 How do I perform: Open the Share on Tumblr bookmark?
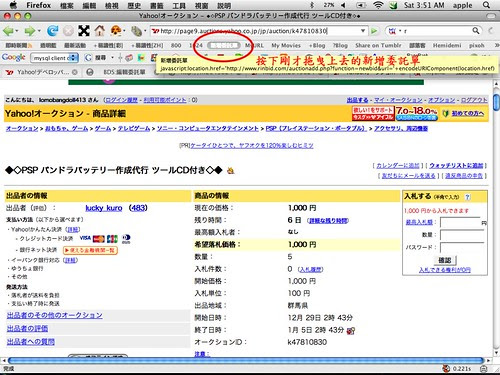click(378, 45)
